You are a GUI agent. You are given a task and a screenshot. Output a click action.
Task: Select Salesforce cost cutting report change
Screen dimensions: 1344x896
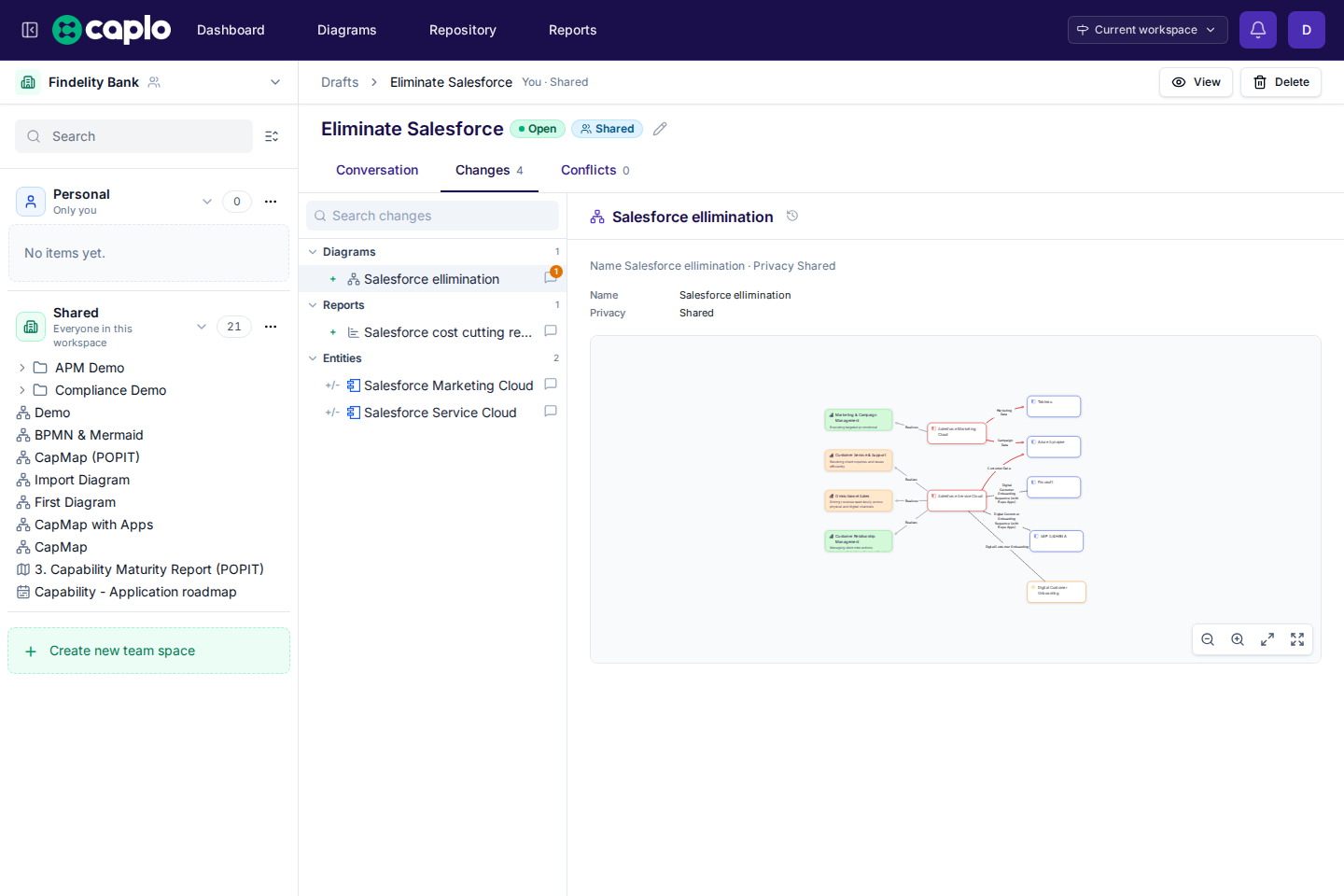tap(432, 332)
